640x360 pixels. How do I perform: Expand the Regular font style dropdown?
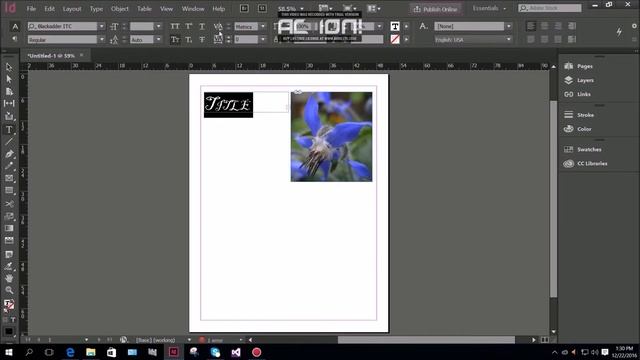101,40
